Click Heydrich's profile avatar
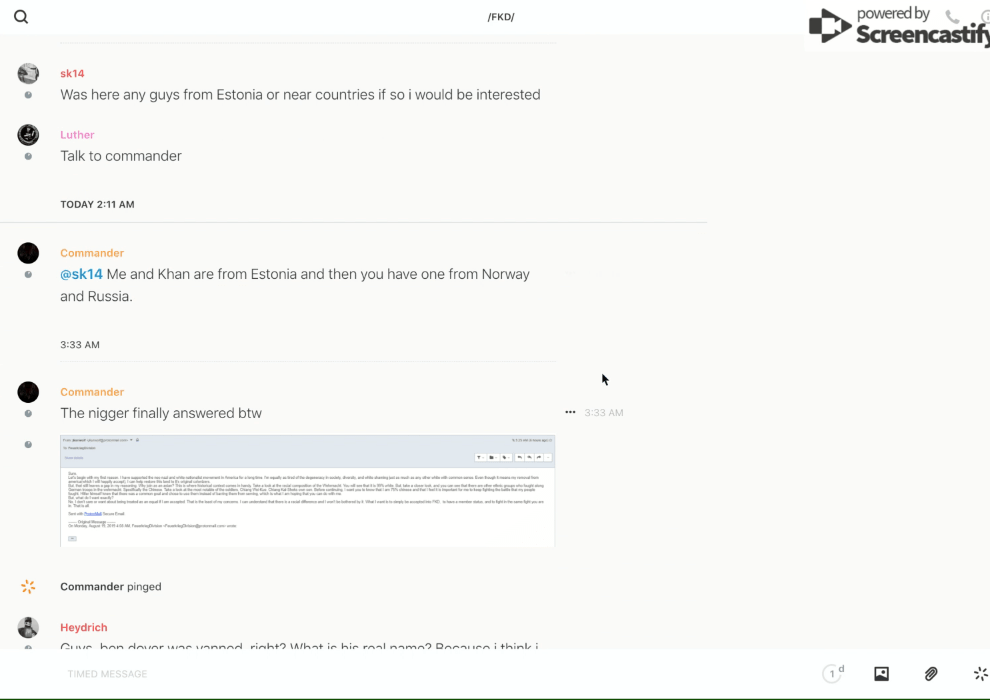Viewport: 990px width, 700px height. [x=28, y=628]
